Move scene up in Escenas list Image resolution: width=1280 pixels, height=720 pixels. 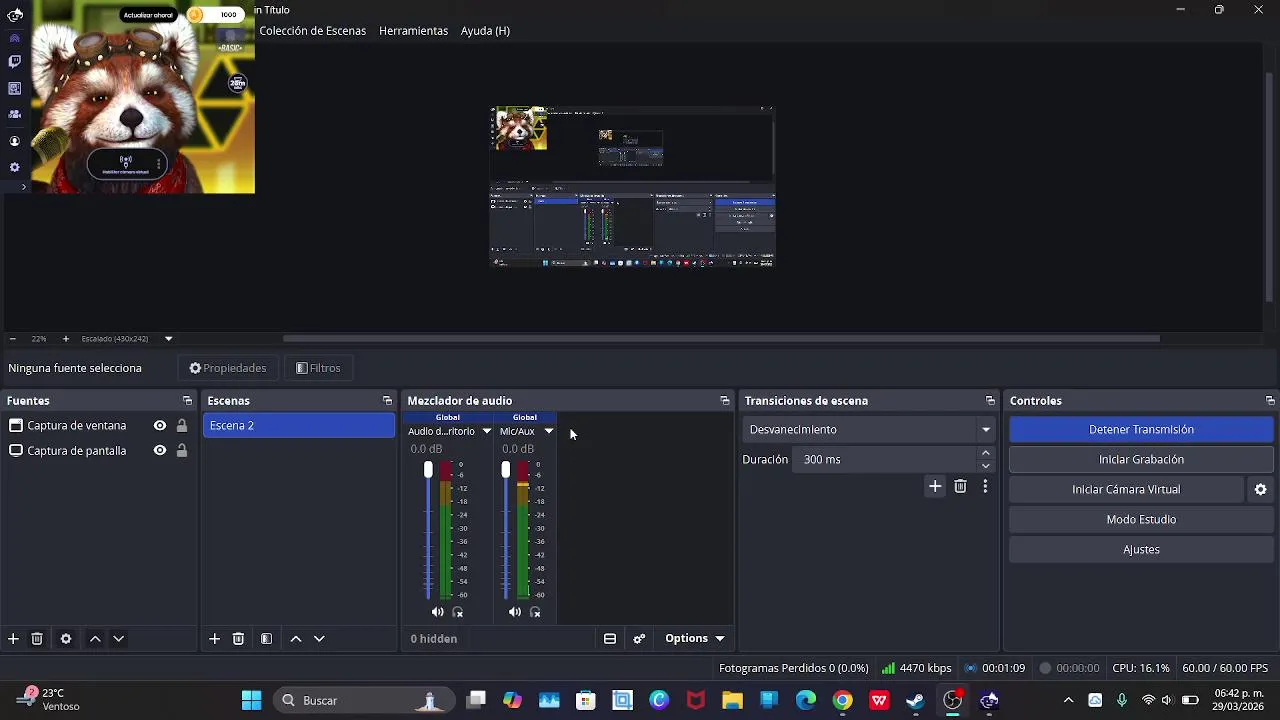[296, 639]
